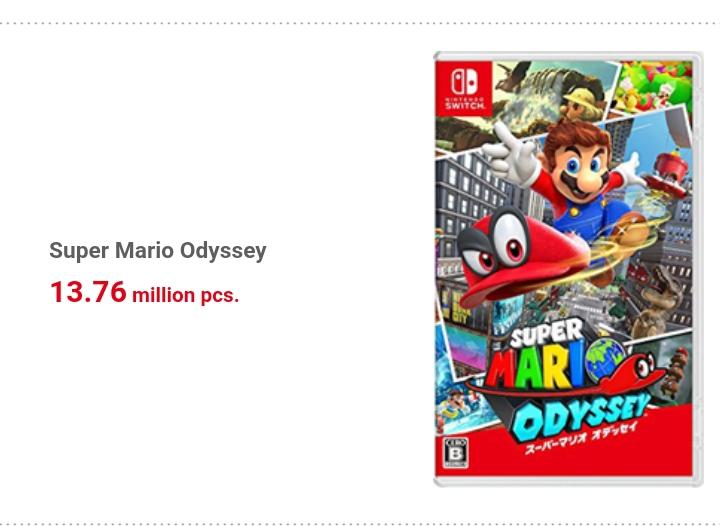Click Mario's pointing white glove
The height and width of the screenshot is (526, 720).
pos(509,154)
